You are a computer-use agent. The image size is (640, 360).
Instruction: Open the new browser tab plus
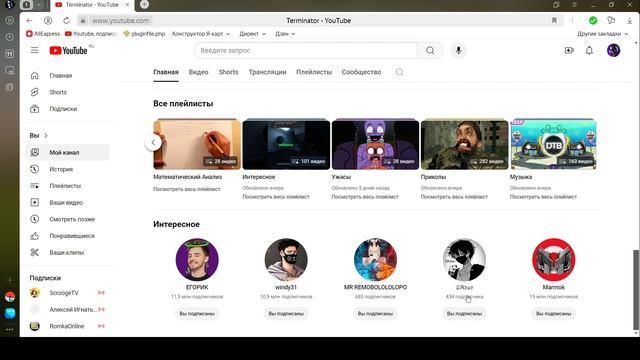point(144,4)
